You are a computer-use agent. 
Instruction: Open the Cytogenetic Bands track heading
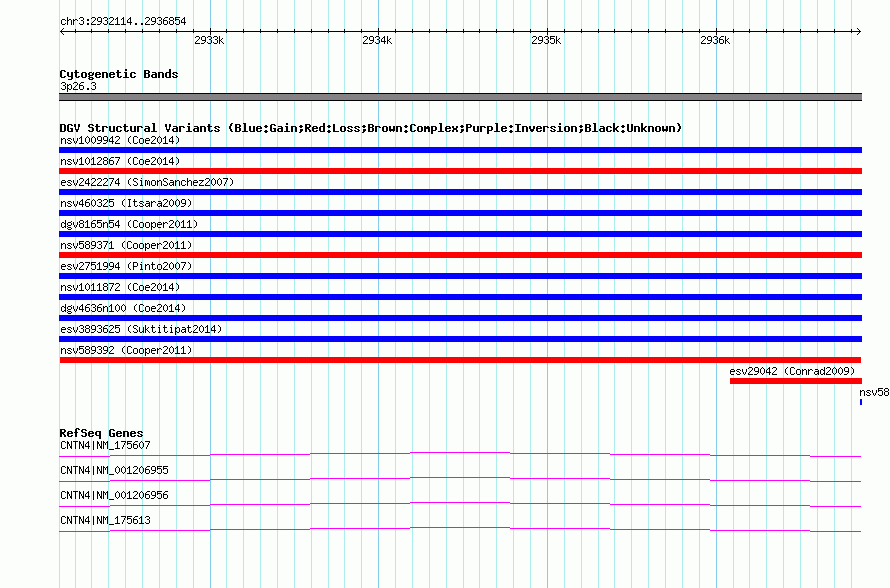pos(119,74)
